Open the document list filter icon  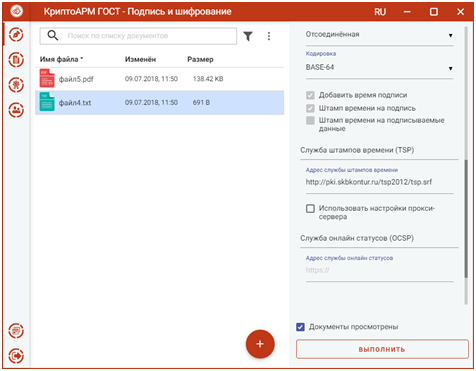pyautogui.click(x=248, y=36)
